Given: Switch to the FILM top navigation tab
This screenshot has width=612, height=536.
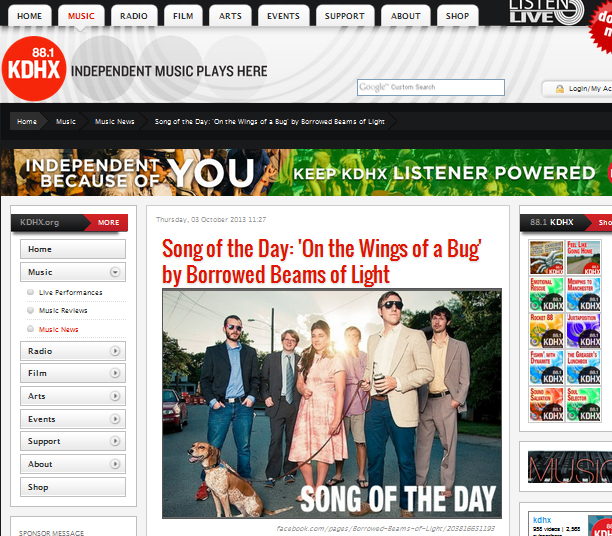Looking at the screenshot, I should point(183,16).
